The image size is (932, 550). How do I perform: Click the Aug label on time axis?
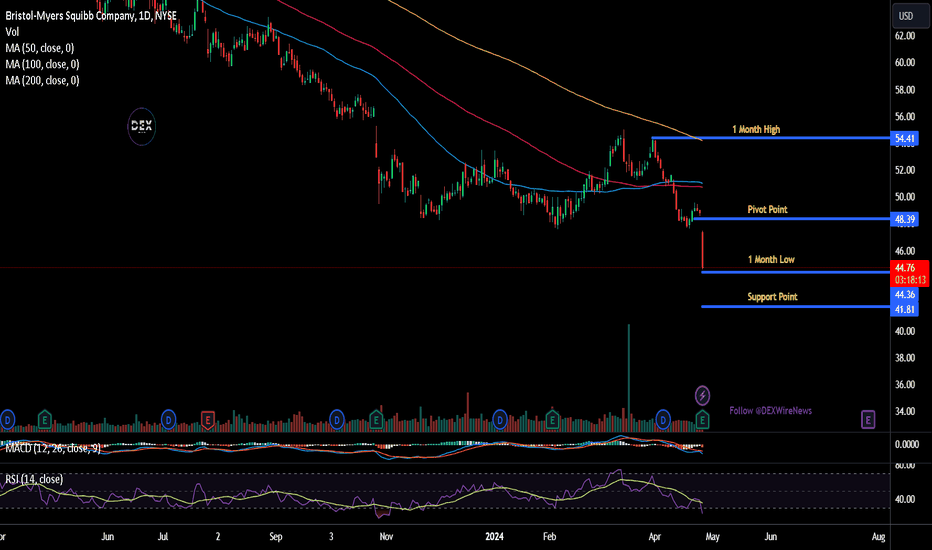point(879,536)
